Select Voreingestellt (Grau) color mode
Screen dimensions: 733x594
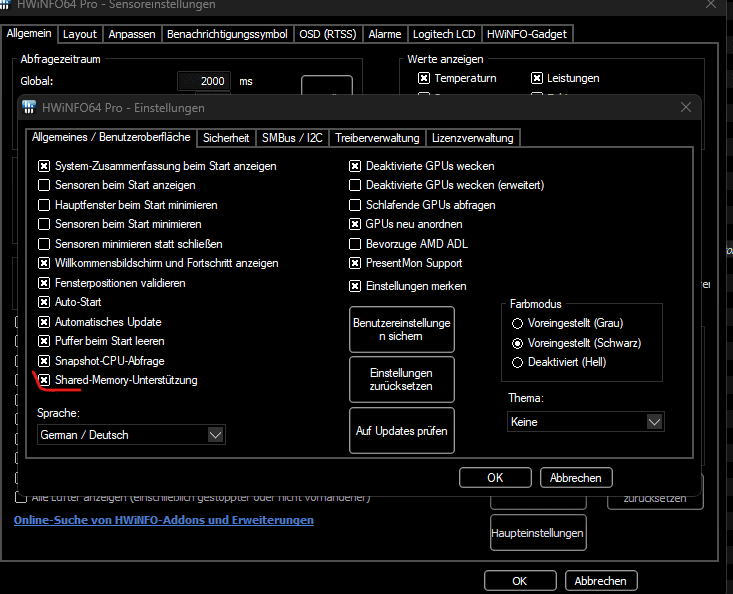pos(517,323)
